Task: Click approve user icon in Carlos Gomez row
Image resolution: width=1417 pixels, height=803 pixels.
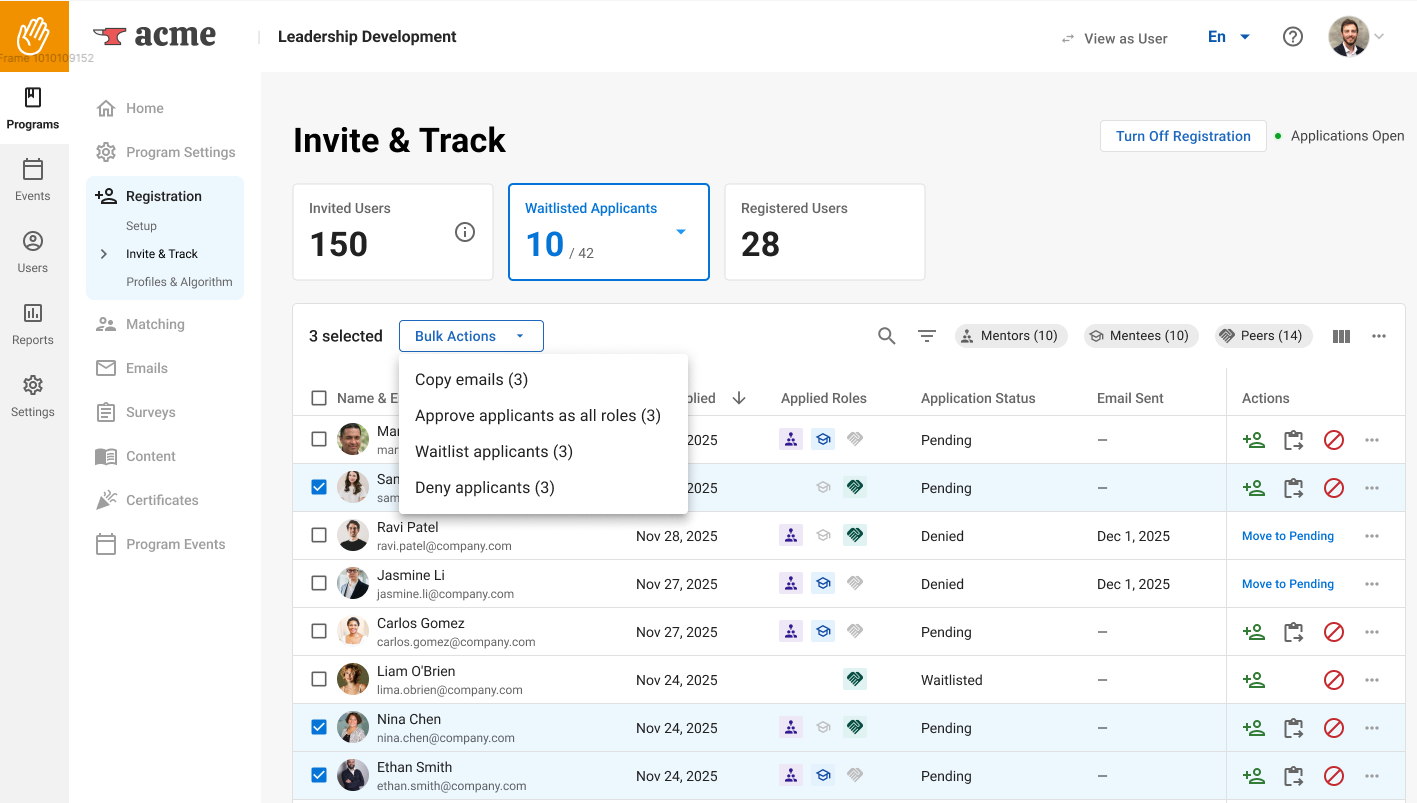Action: (1253, 632)
